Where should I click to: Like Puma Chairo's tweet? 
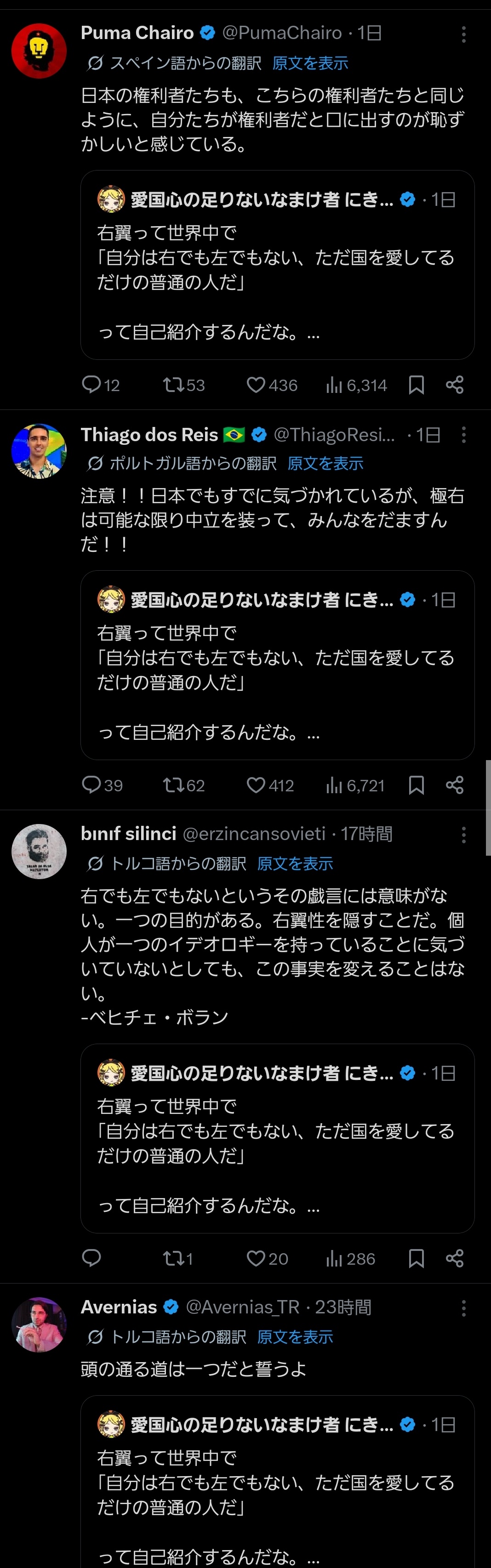click(x=257, y=385)
